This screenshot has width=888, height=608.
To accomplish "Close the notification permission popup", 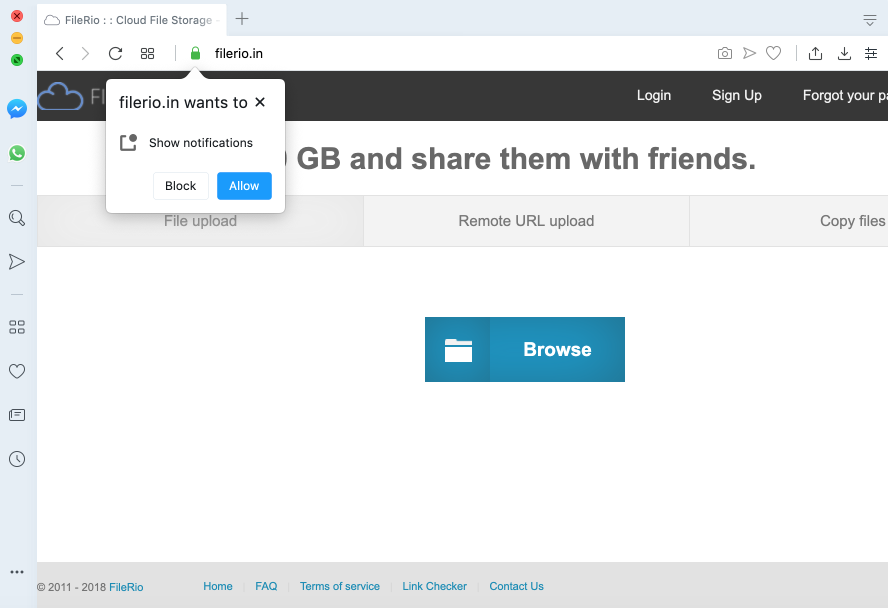I will (x=260, y=102).
